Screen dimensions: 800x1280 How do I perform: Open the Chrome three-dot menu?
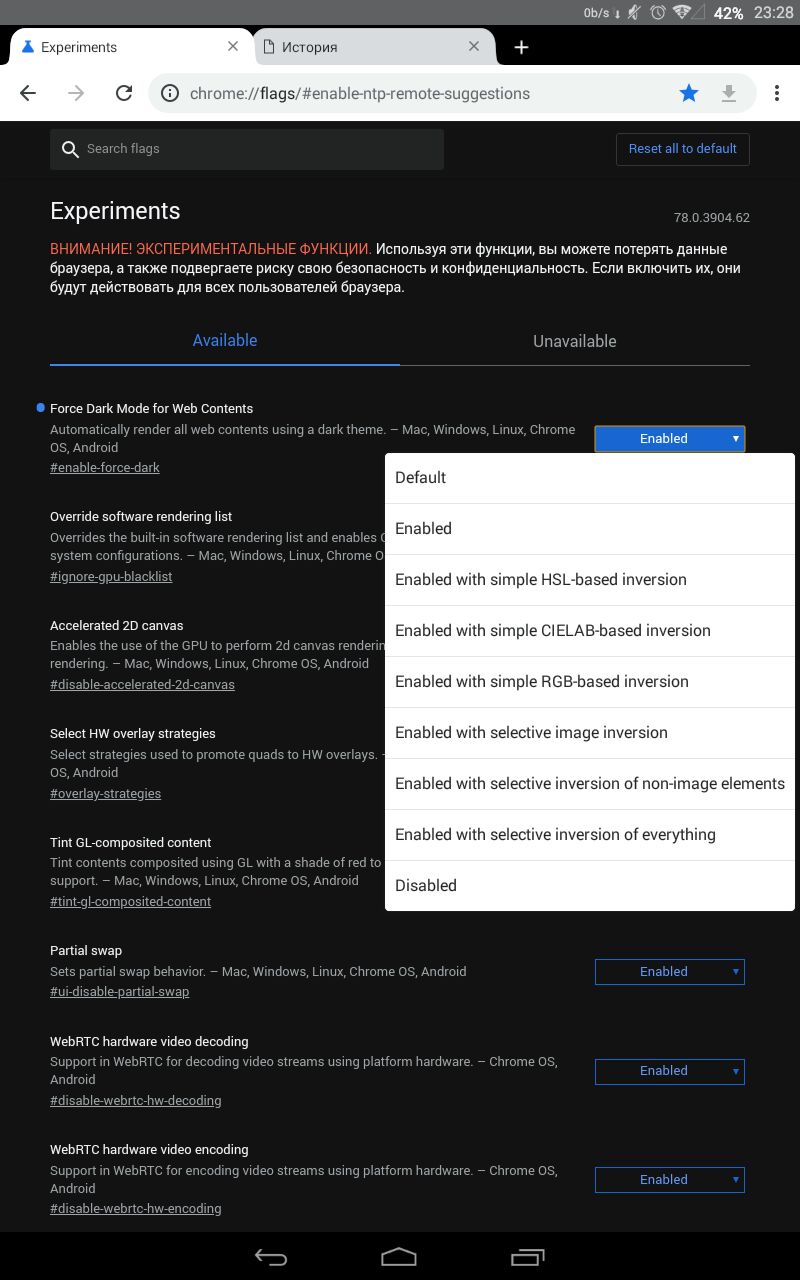point(777,93)
